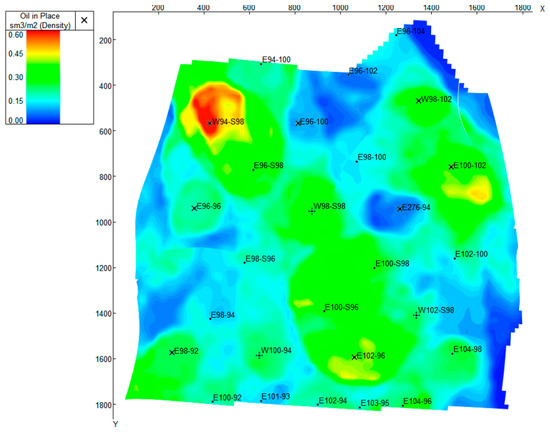This screenshot has width=550, height=432.
Task: Click the red area of color legend
Action: point(43,36)
